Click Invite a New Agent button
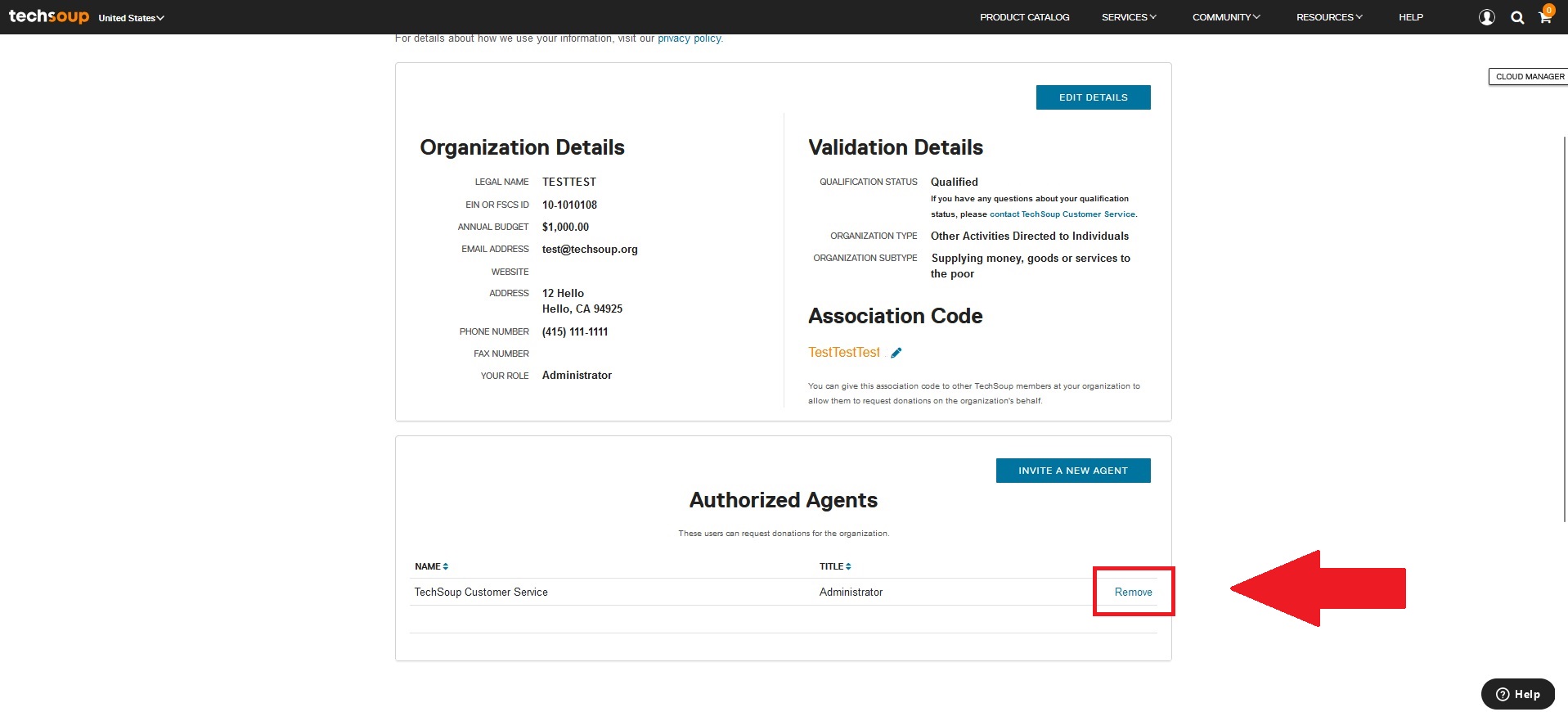Viewport: 1568px width, 712px height. click(1073, 471)
